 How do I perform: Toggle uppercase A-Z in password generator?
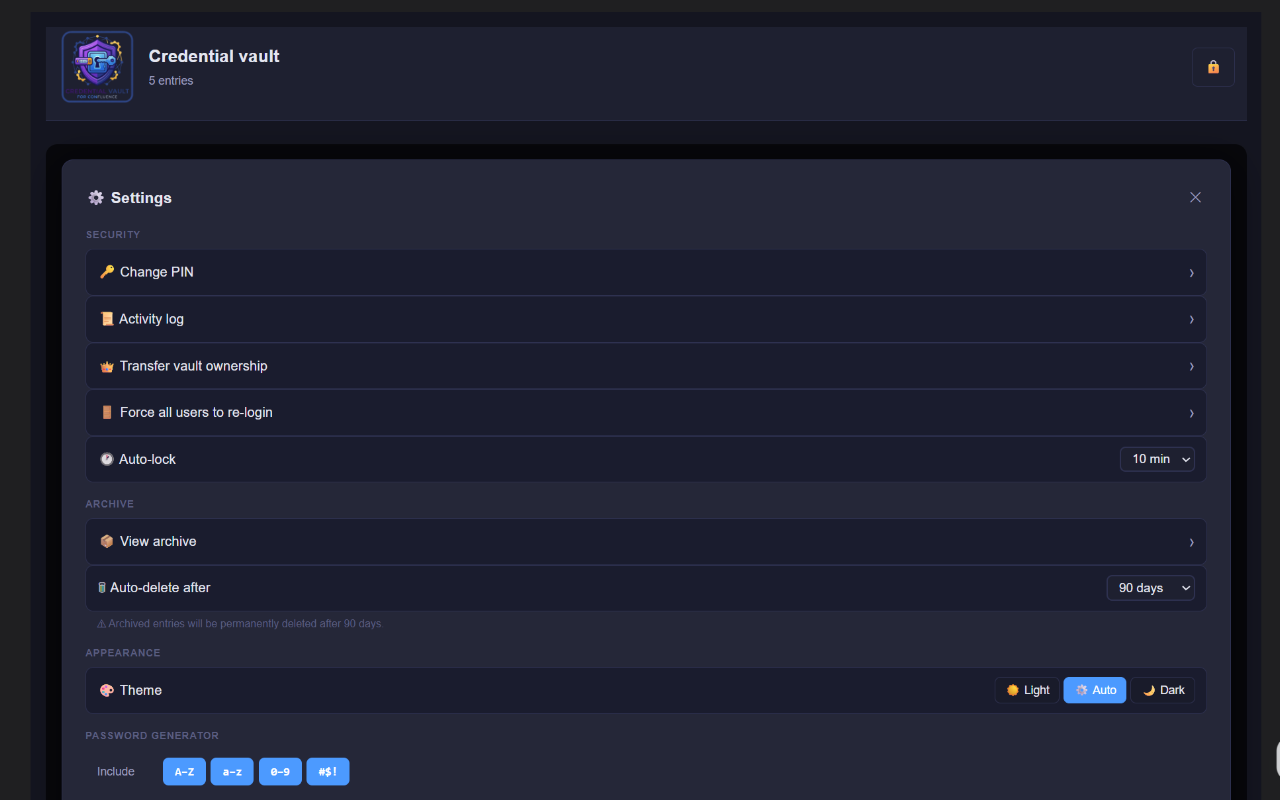(x=184, y=771)
